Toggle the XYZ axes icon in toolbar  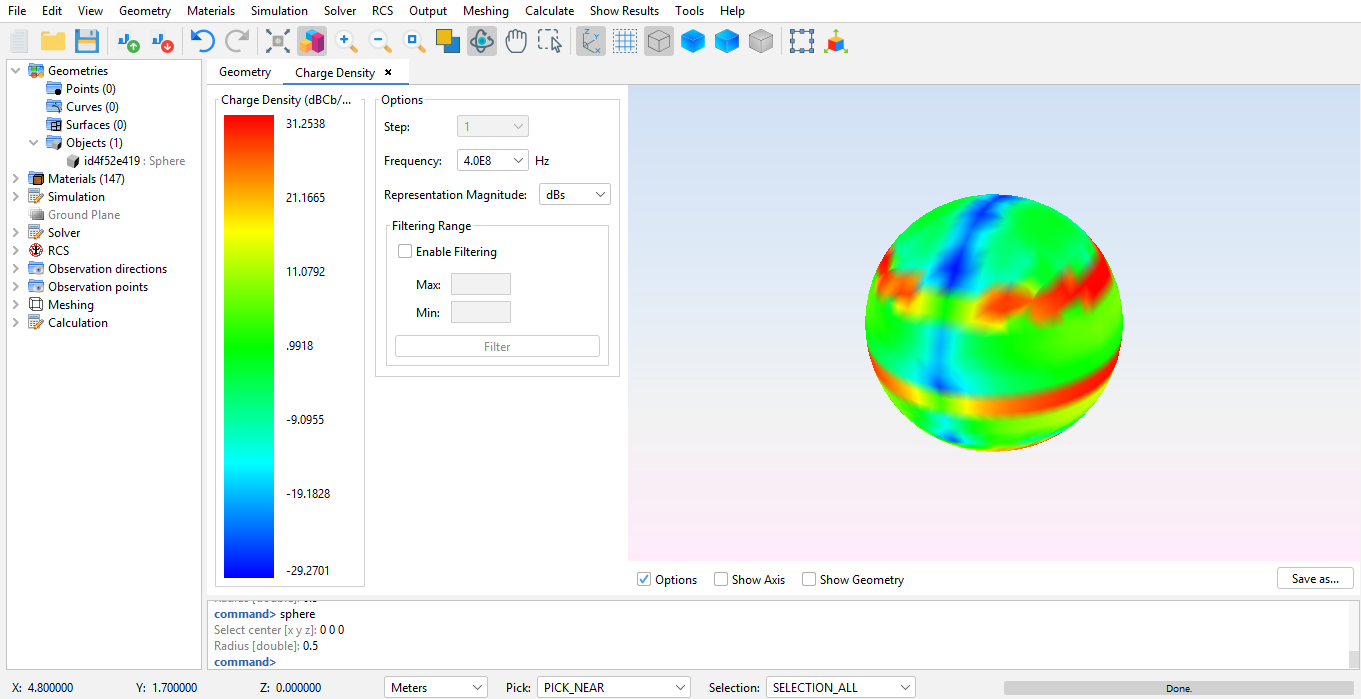tap(591, 41)
